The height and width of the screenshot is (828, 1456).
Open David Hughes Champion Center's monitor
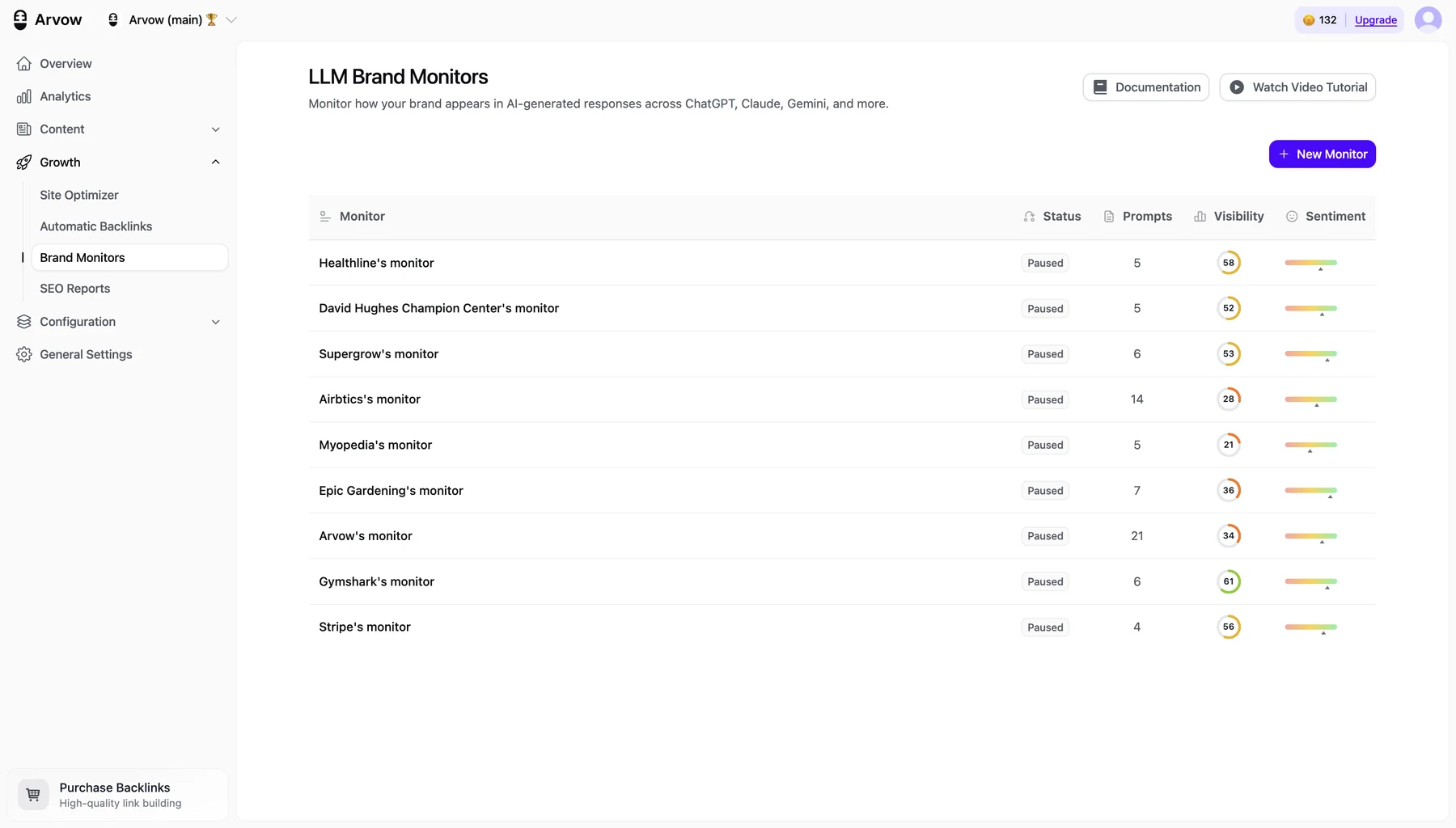pyautogui.click(x=841, y=308)
